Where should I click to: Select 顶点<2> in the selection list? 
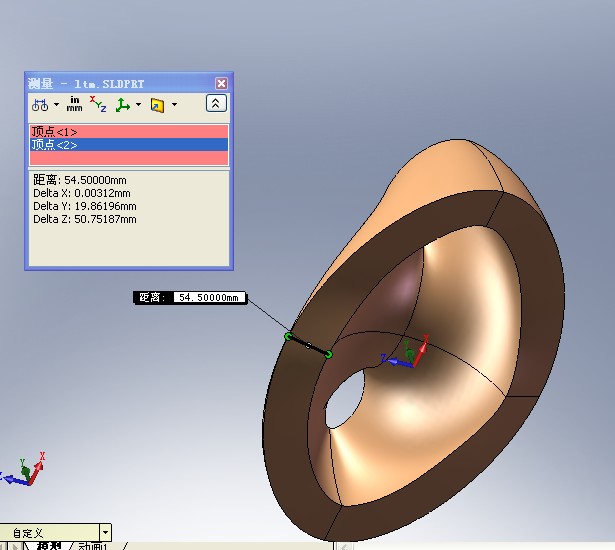click(129, 145)
